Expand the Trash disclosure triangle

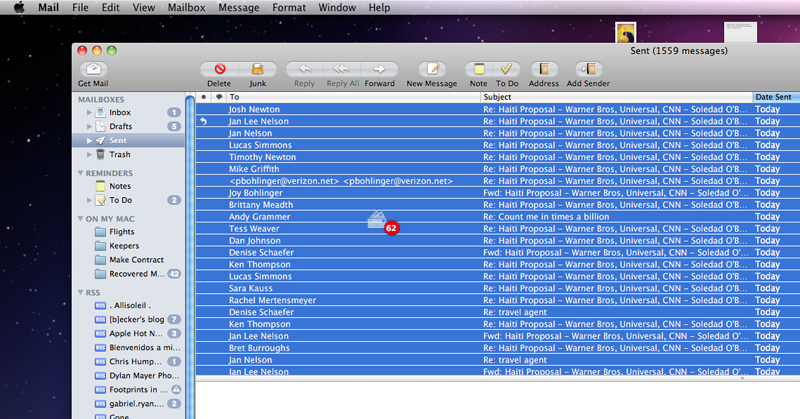point(89,154)
